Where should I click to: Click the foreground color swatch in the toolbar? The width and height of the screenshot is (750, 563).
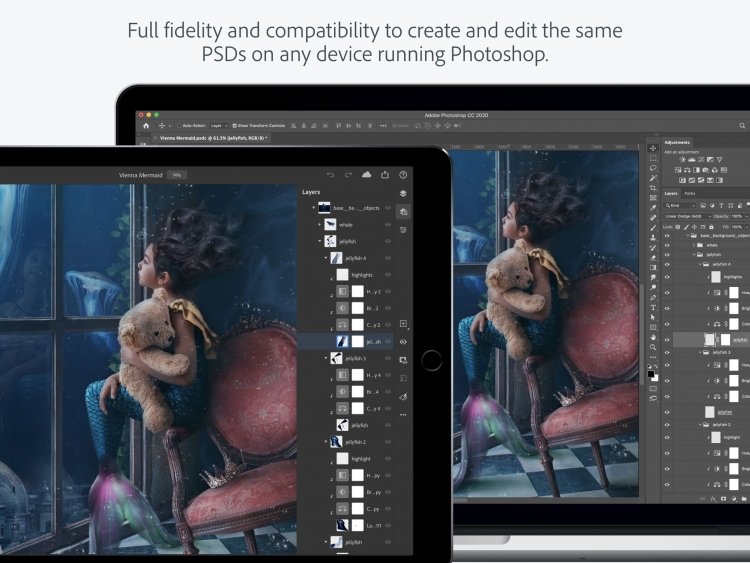(x=651, y=374)
